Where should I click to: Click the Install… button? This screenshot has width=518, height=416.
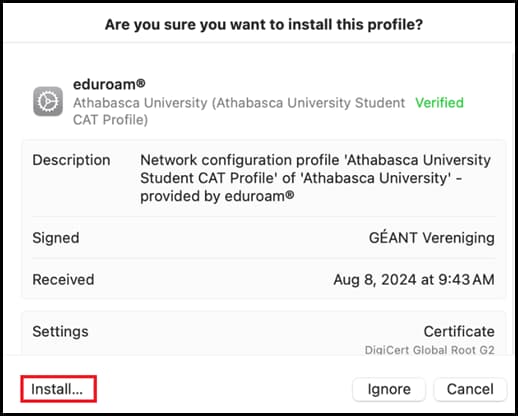(x=58, y=389)
